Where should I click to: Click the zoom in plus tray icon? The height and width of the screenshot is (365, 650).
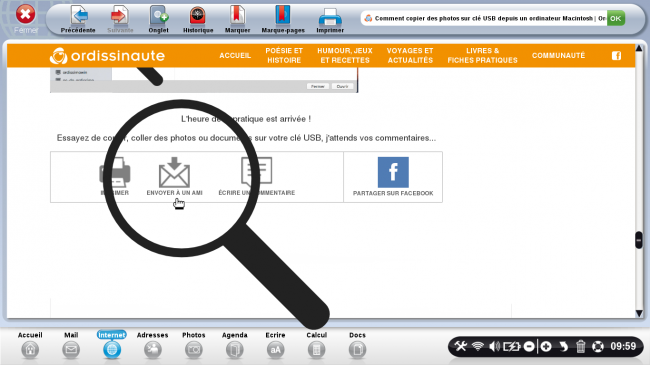[x=546, y=346]
